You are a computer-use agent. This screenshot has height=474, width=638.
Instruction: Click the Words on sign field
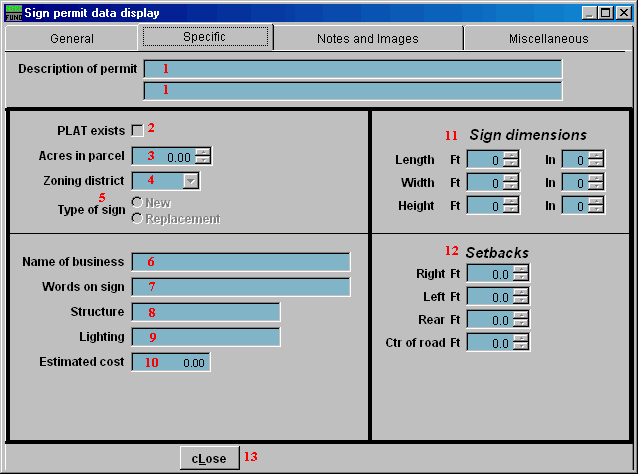point(240,287)
